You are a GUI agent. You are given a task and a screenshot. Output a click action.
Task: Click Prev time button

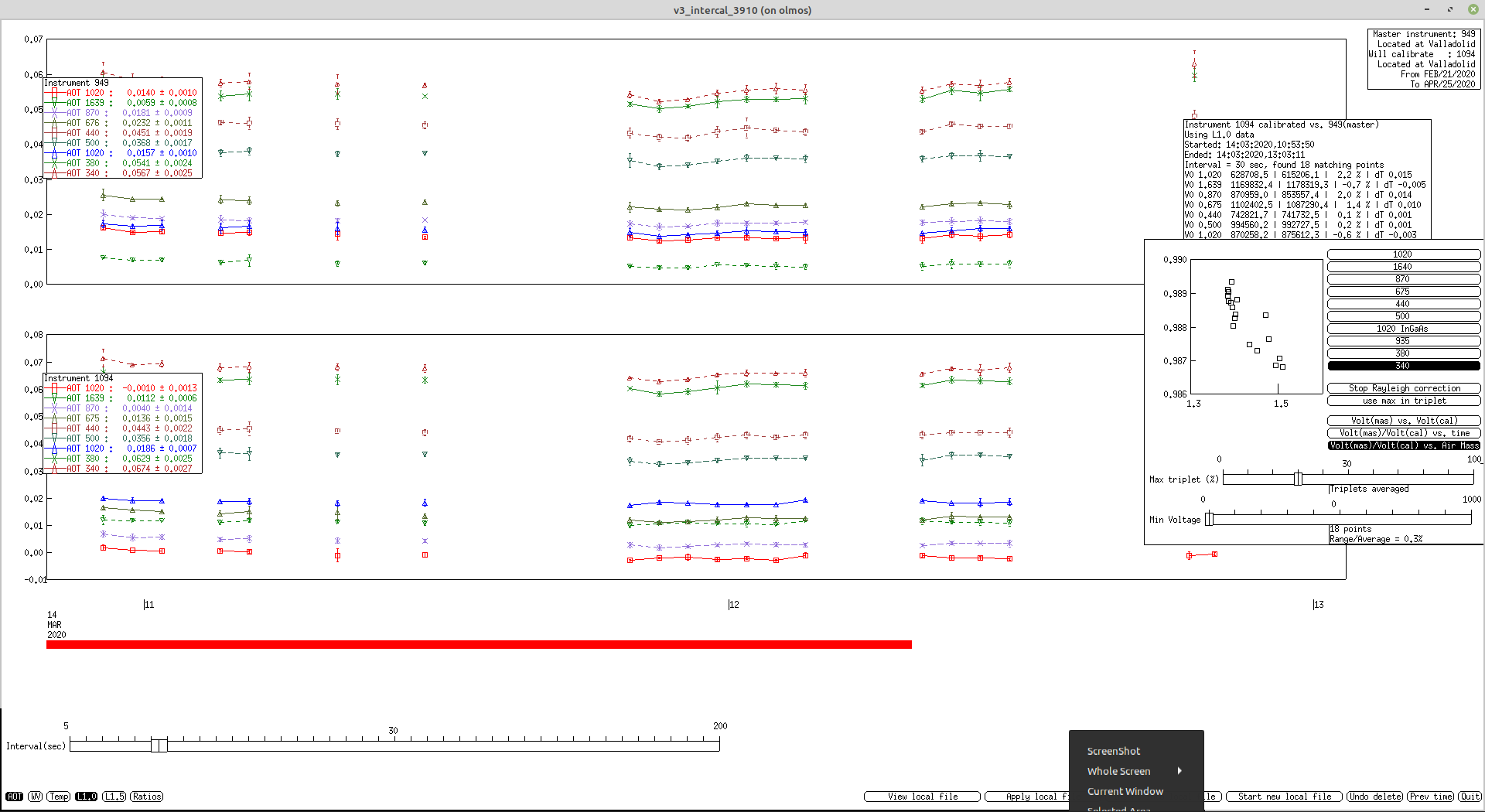[x=1430, y=797]
